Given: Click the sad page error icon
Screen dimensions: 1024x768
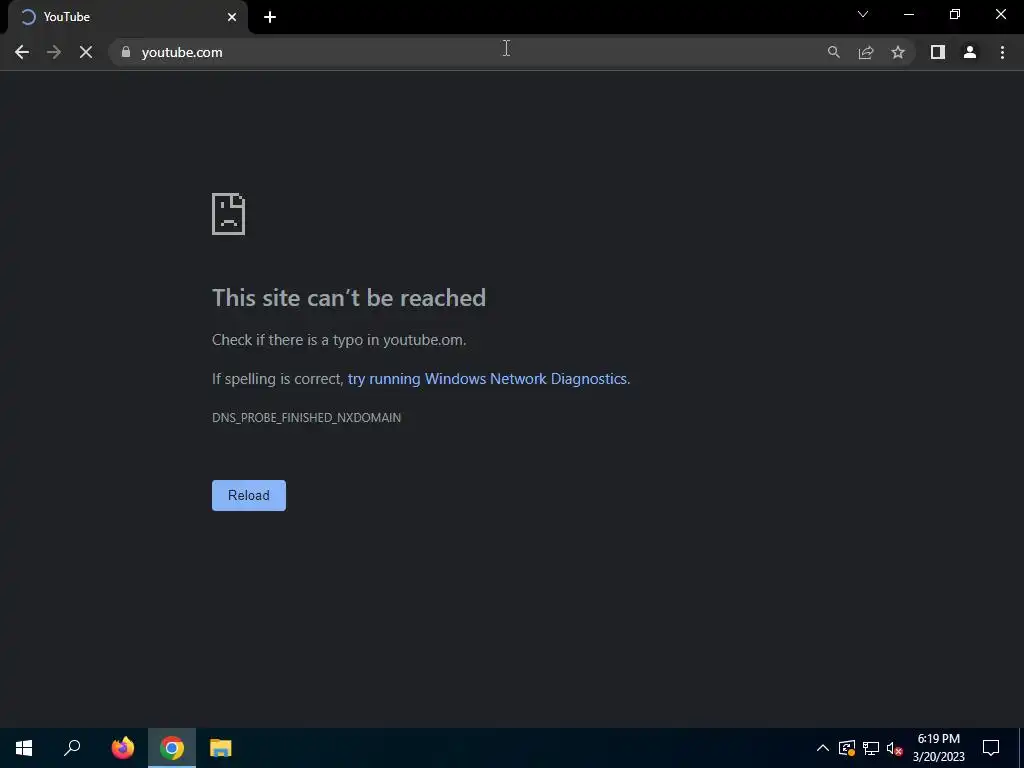Looking at the screenshot, I should pyautogui.click(x=229, y=214).
